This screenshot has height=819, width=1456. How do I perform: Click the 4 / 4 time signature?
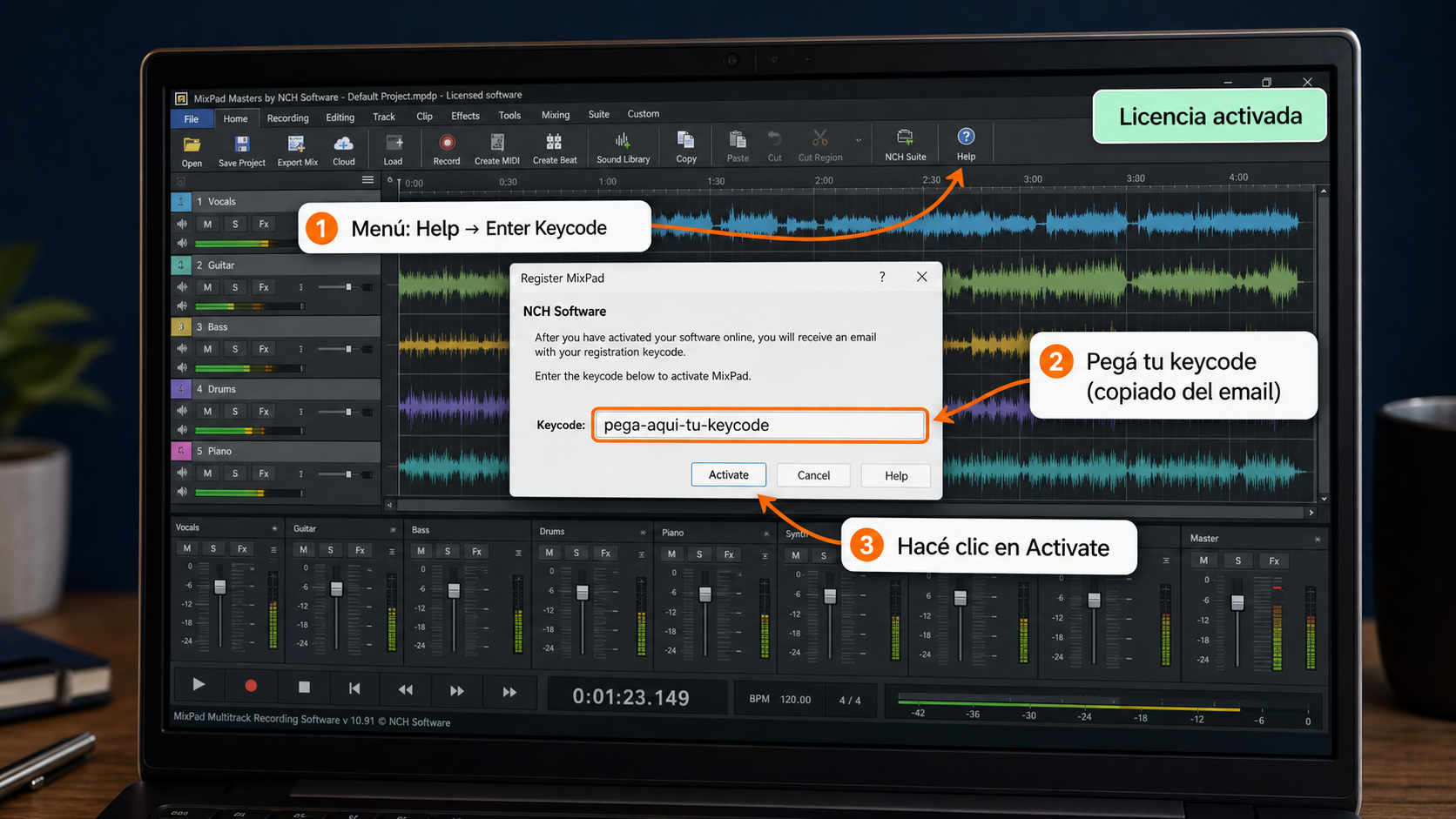pyautogui.click(x=850, y=701)
